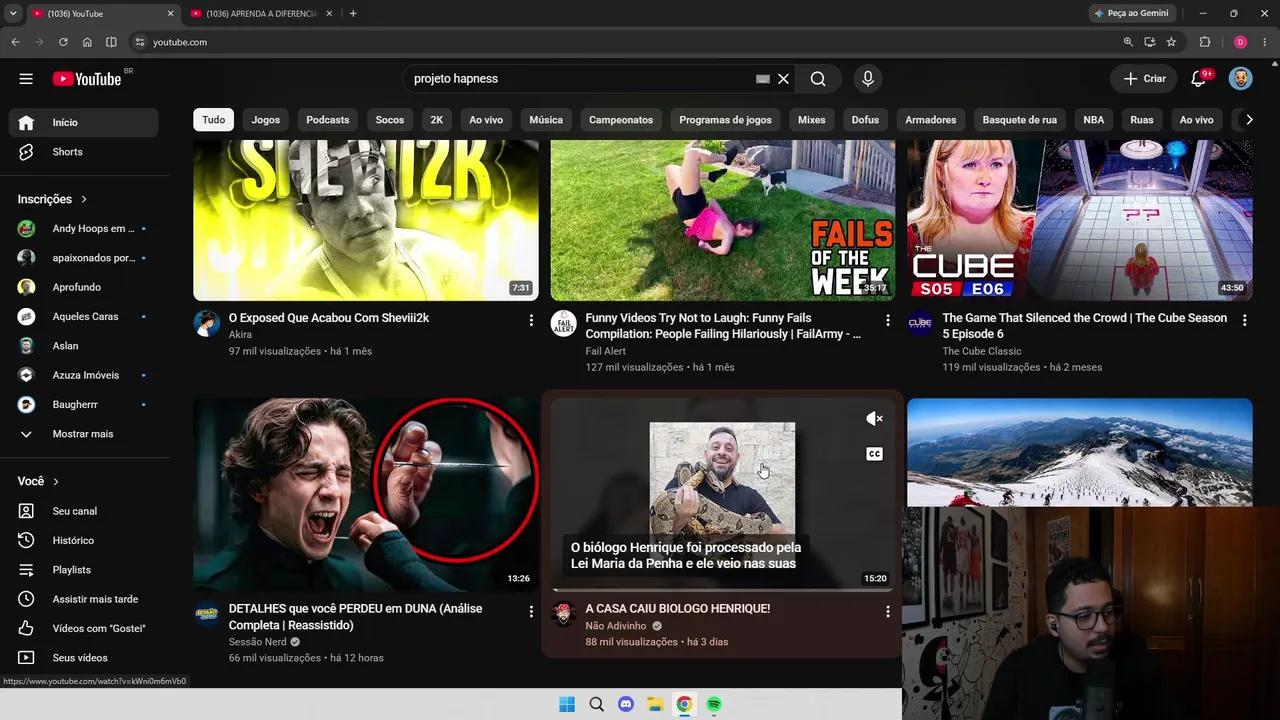
Task: Open Chrome tab search dropdown
Action: (13, 14)
